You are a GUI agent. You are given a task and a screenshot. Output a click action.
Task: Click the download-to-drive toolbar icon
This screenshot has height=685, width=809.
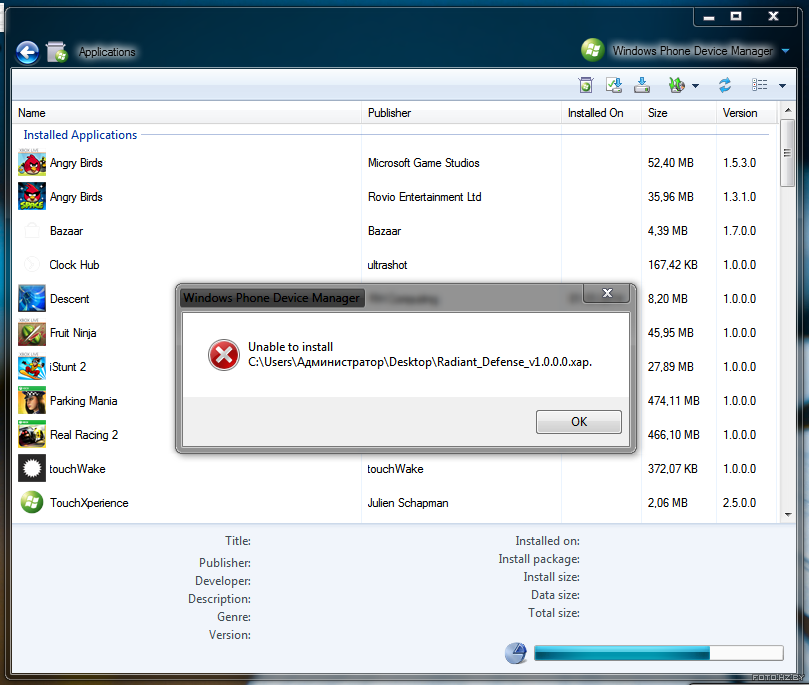tap(642, 85)
